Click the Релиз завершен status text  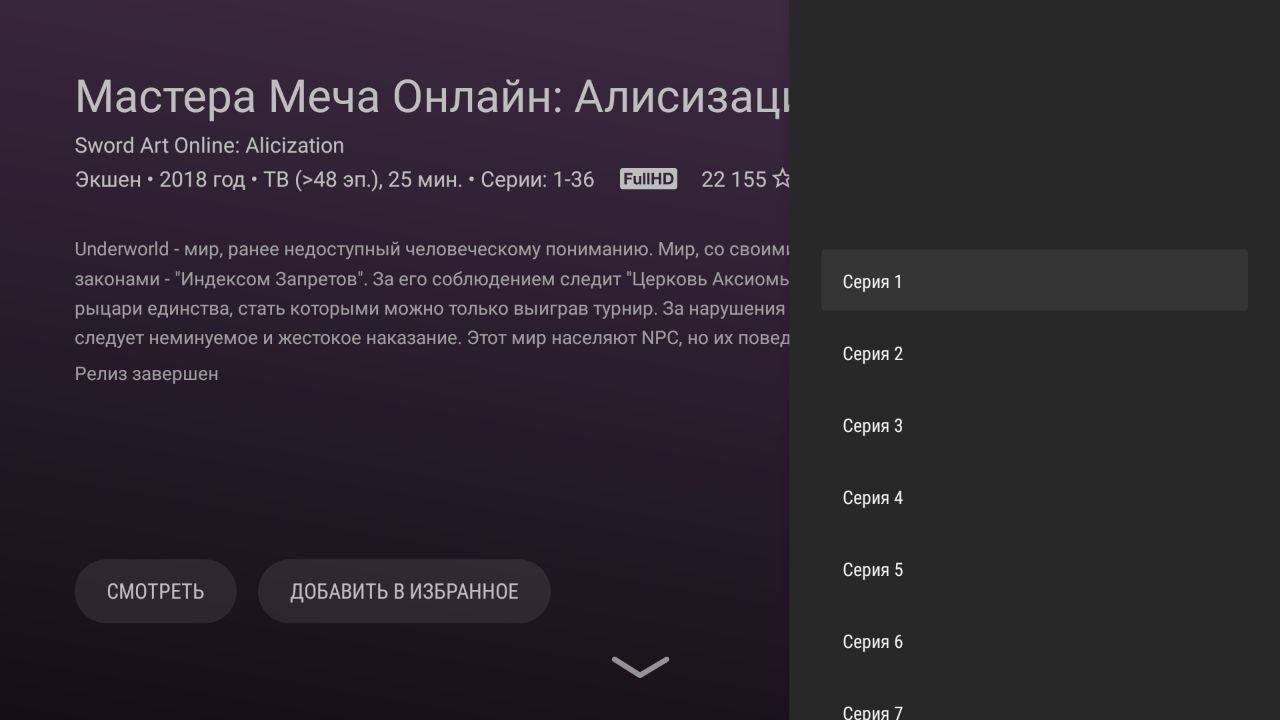click(x=146, y=374)
